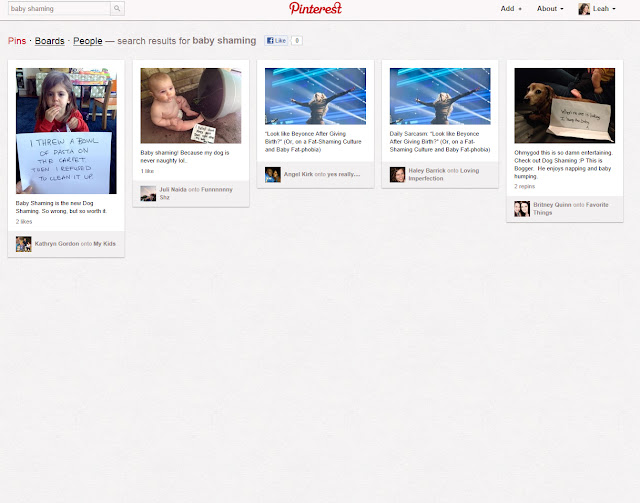Click '2 likes' under pasta pin
Viewport: 640px width, 503px height.
[x=24, y=222]
